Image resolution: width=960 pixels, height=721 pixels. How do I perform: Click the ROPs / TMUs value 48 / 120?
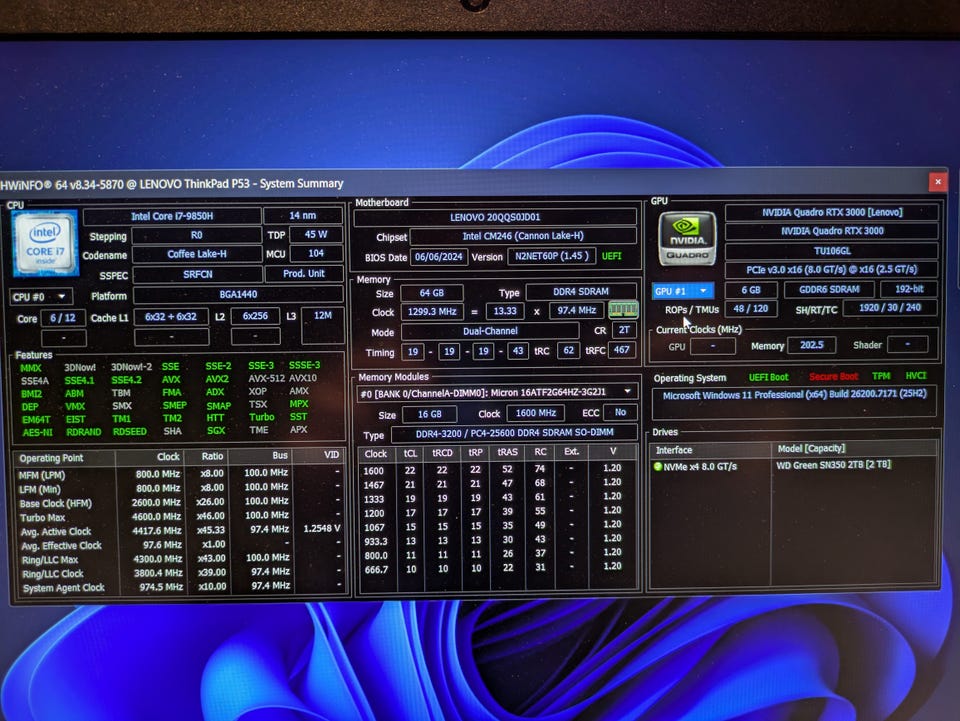pos(751,308)
